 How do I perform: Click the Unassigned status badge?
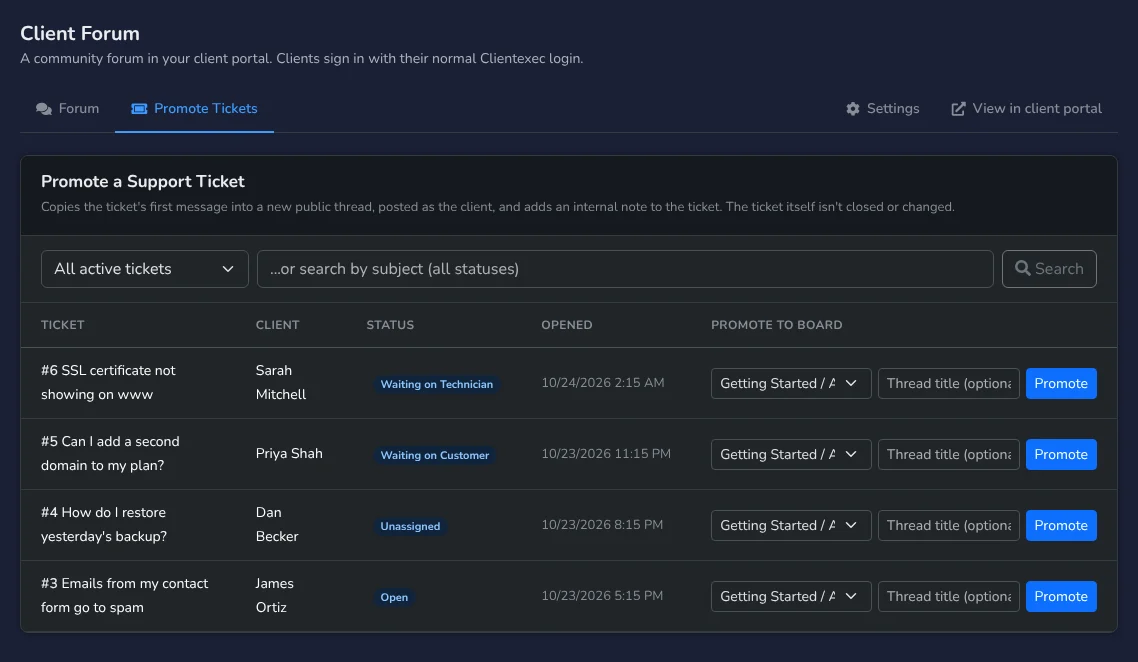pyautogui.click(x=410, y=526)
